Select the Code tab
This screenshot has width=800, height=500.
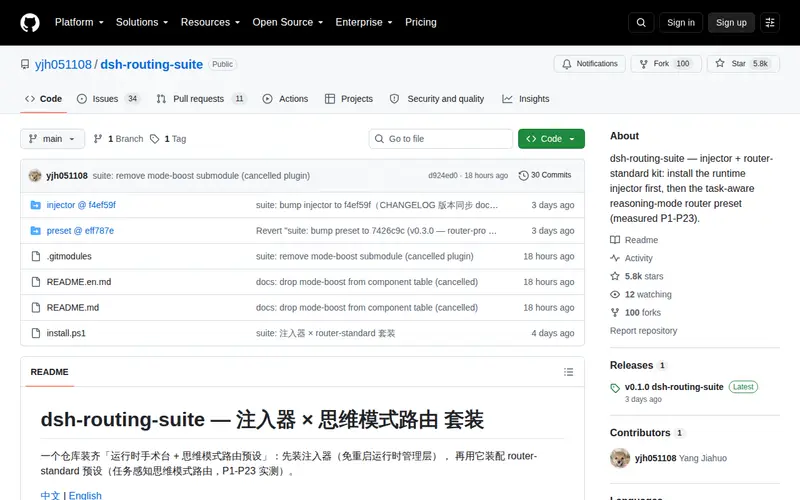[x=44, y=99]
